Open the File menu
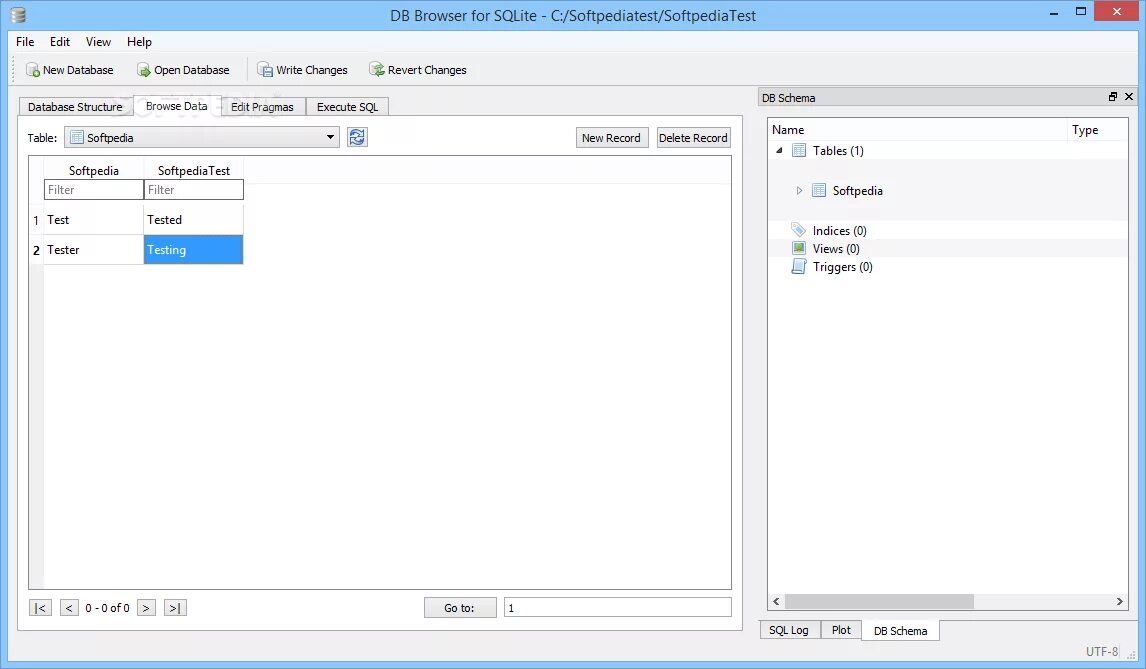1146x669 pixels. pos(25,42)
